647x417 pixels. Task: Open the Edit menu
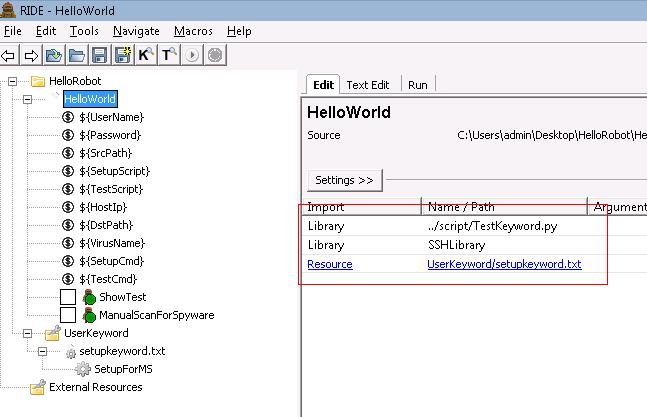pos(46,31)
